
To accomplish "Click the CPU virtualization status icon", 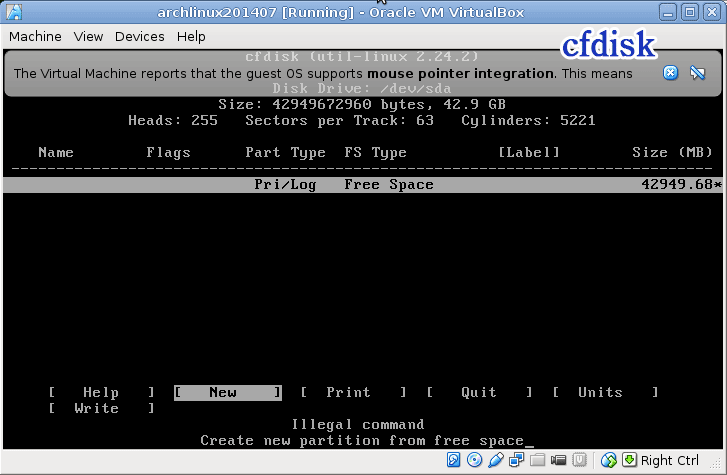I will [580, 460].
